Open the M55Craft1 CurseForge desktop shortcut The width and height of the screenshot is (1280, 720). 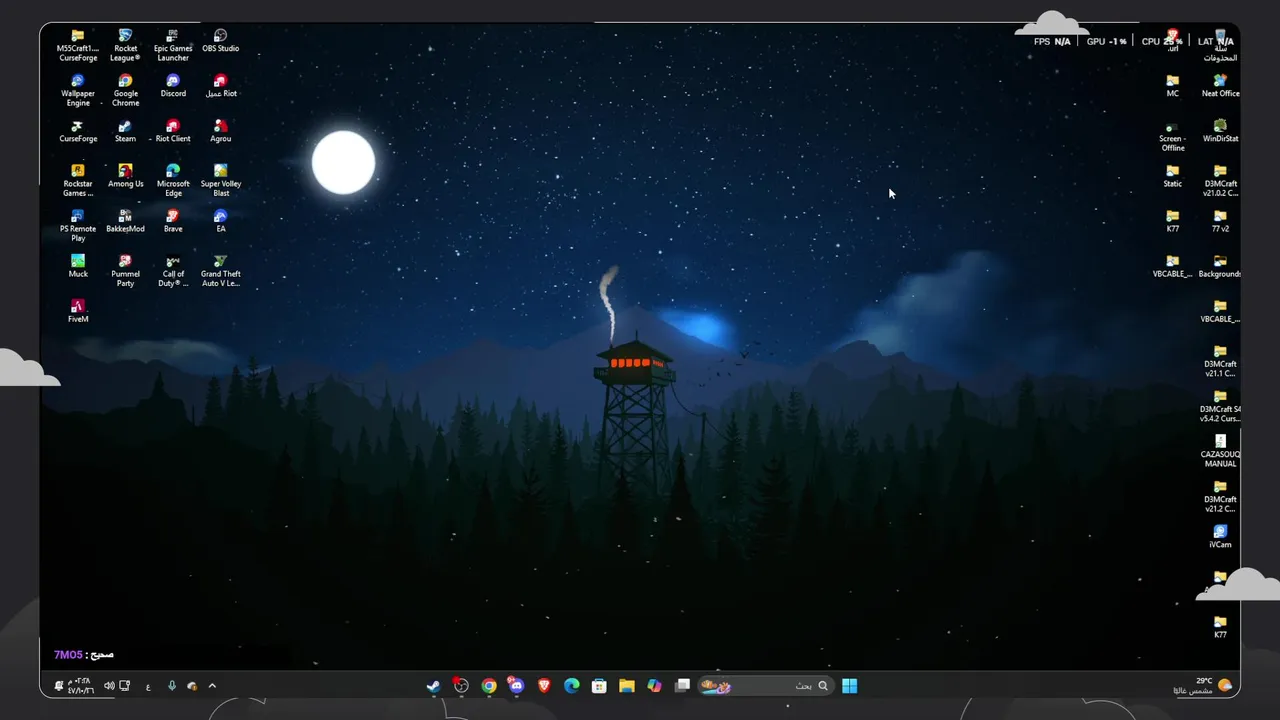78,46
